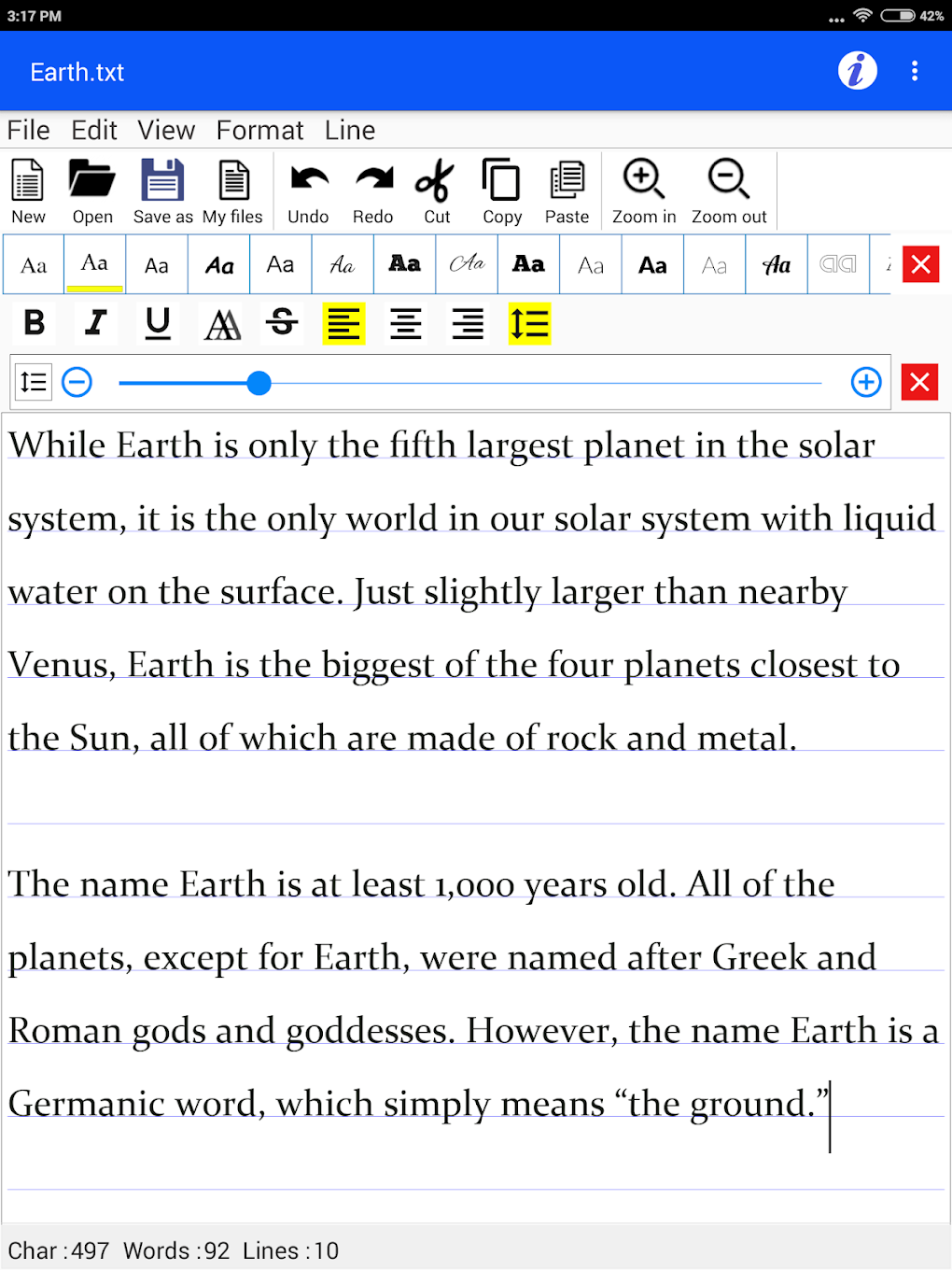Select the second highlighted Aa font style
This screenshot has height=1270, width=952.
coord(93,264)
